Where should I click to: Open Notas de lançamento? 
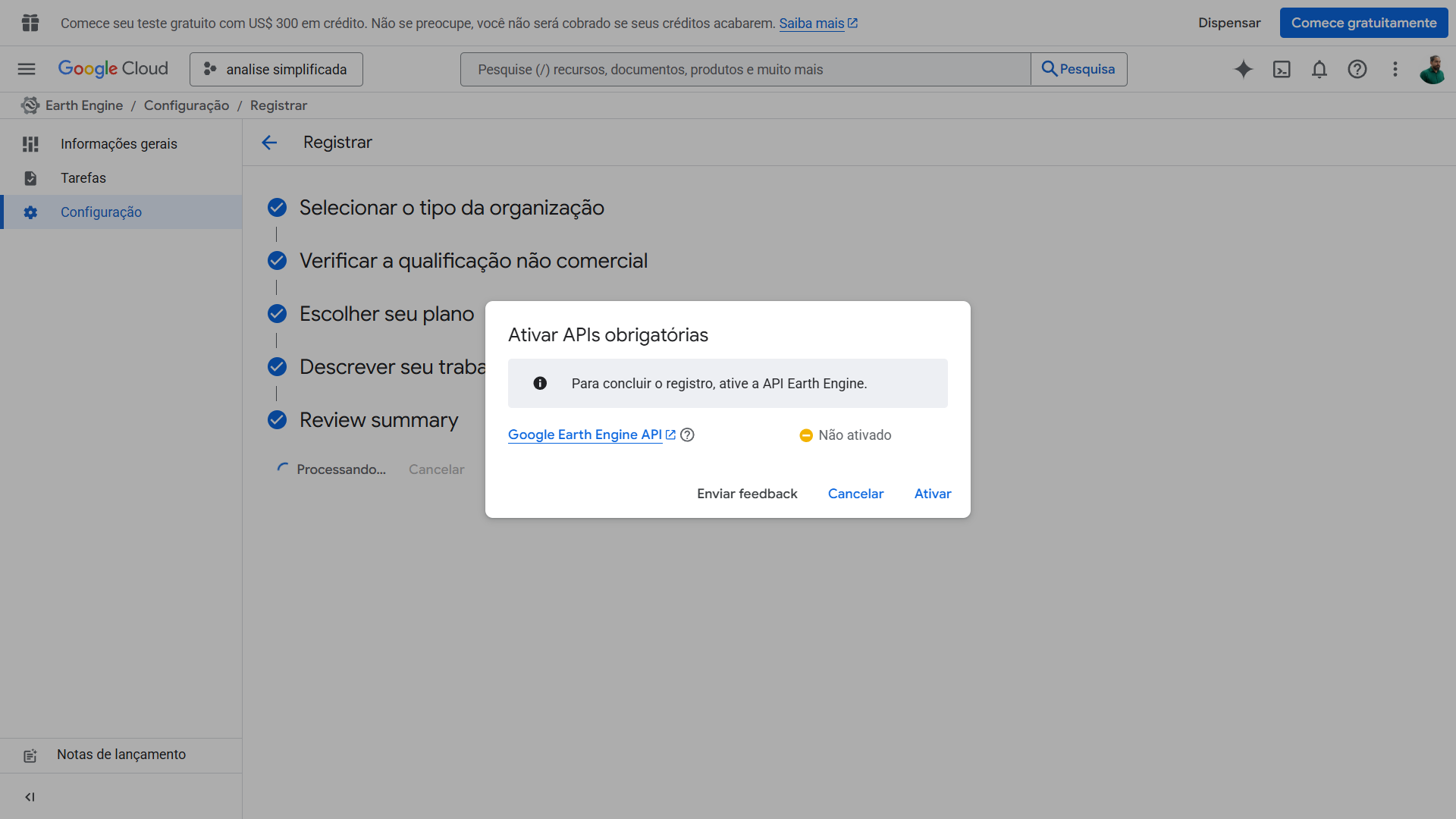click(121, 755)
